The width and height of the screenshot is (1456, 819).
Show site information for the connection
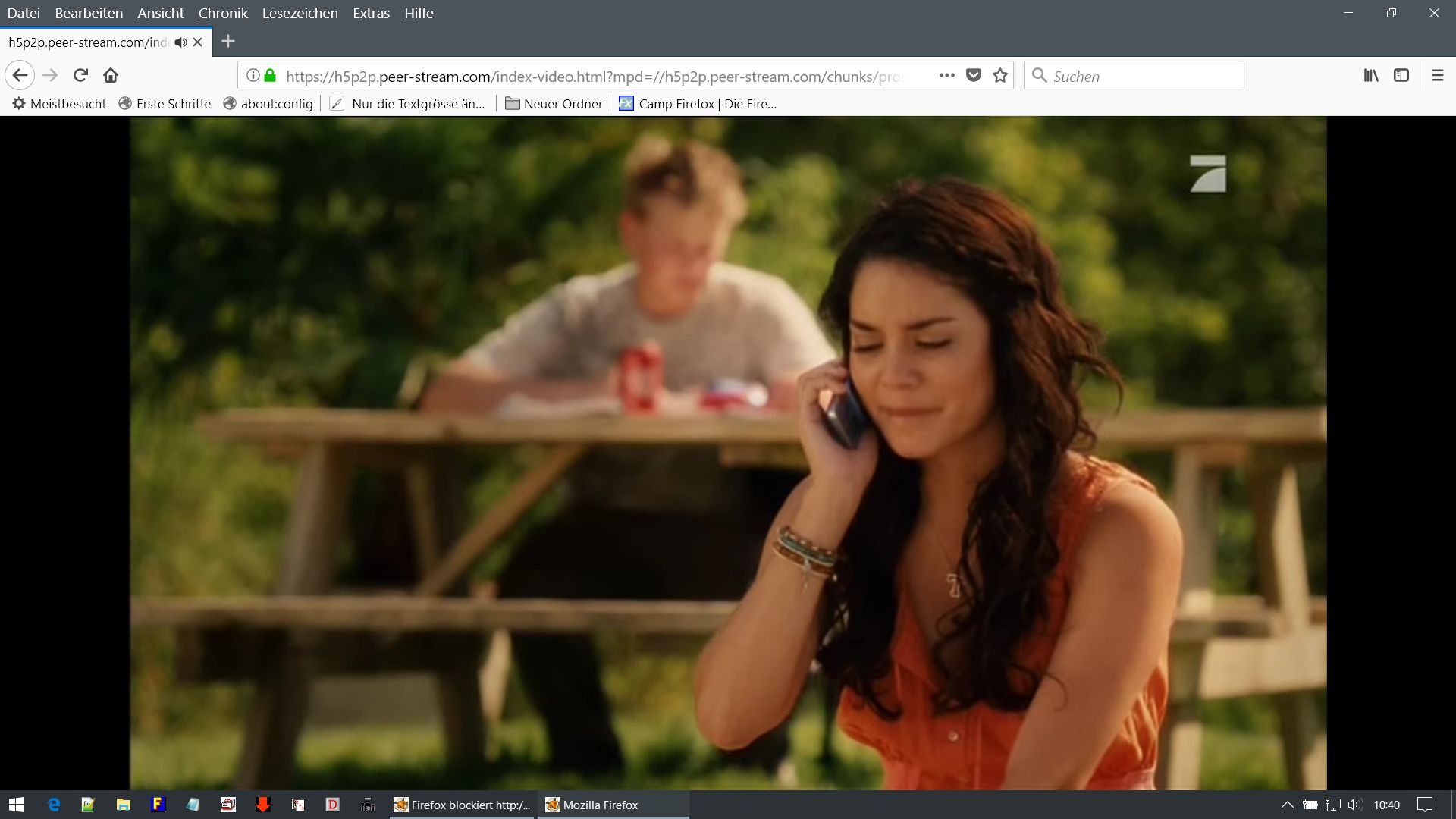[x=253, y=75]
